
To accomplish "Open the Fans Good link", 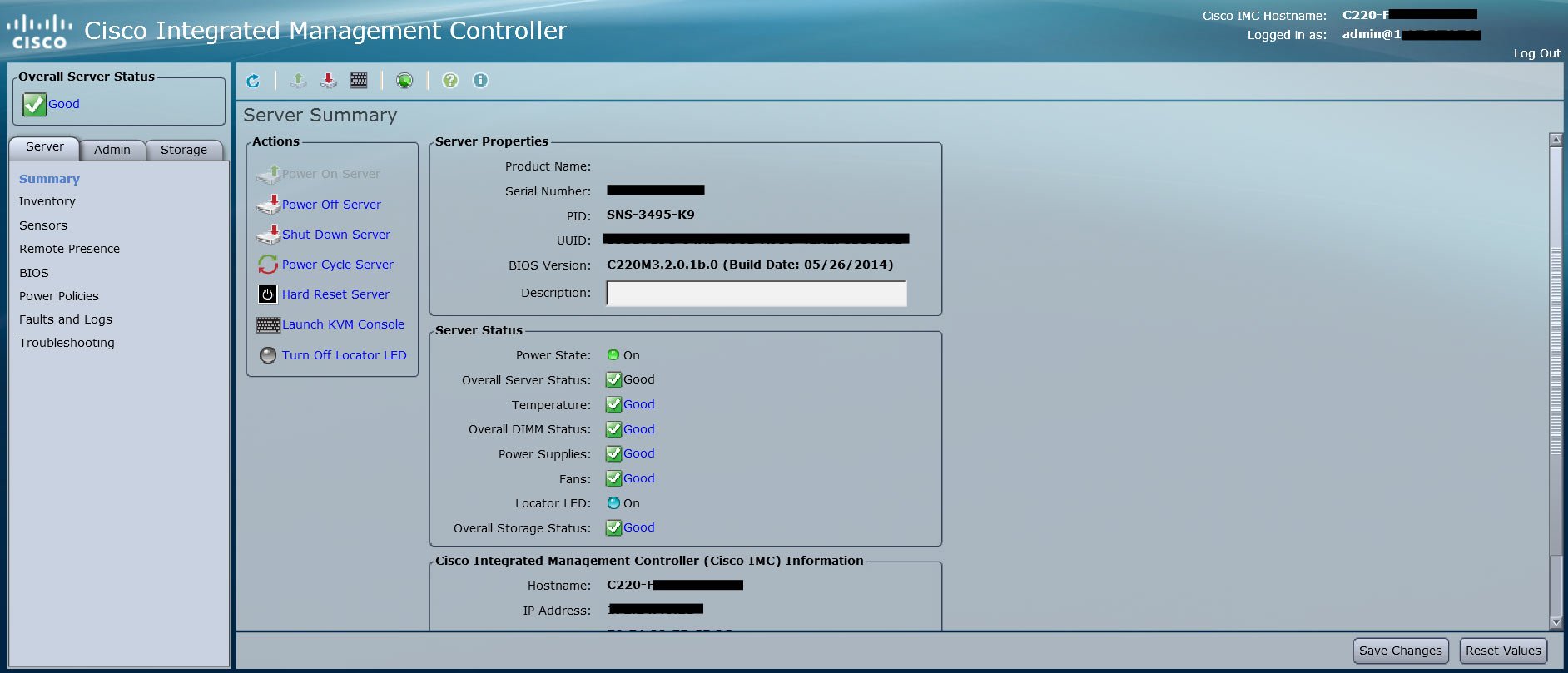I will [639, 478].
